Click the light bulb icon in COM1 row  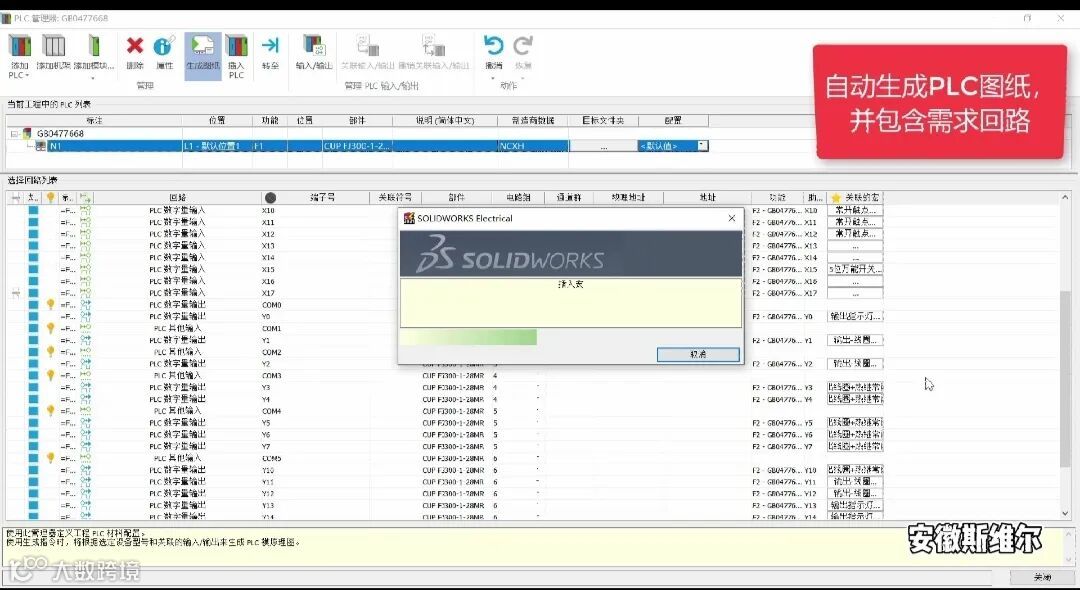50,328
